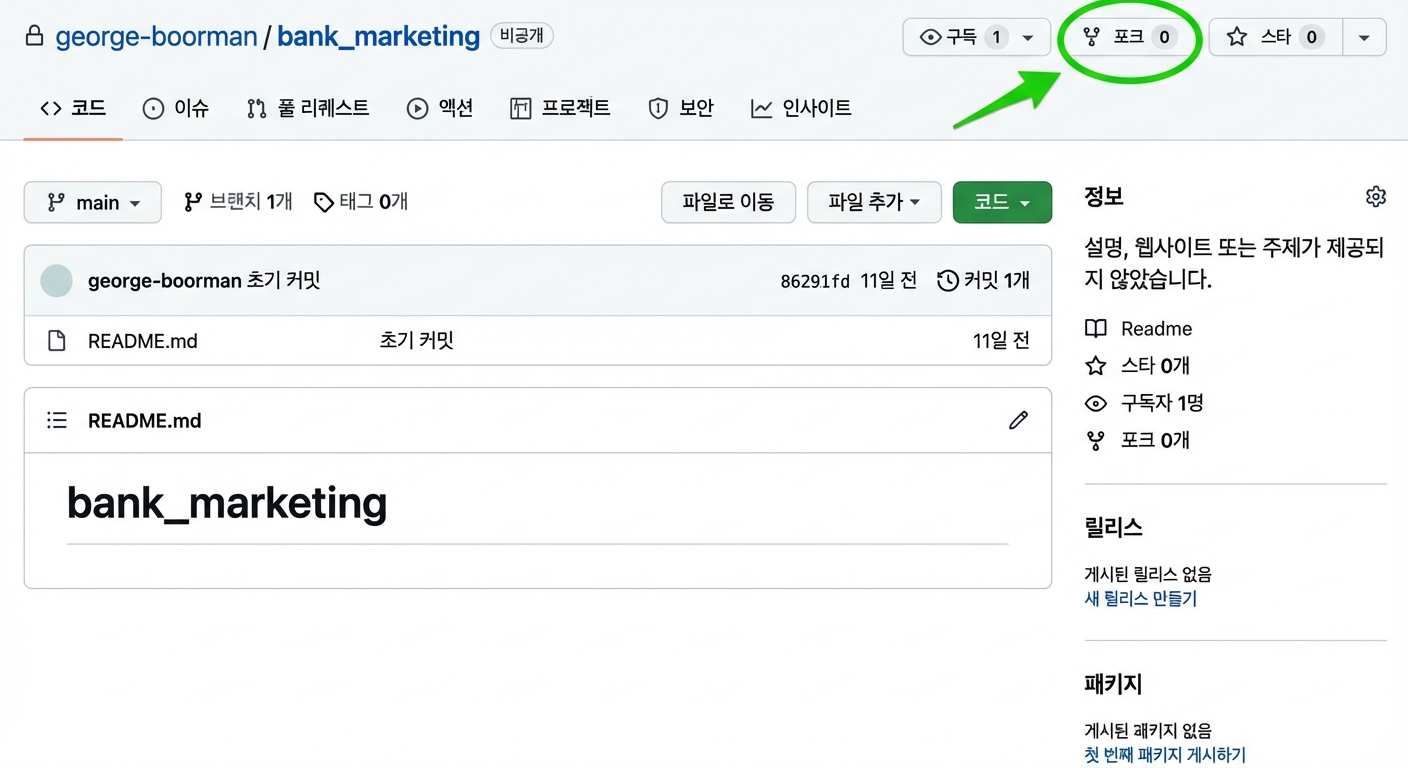The width and height of the screenshot is (1408, 768).
Task: Click the README.md title in readme header
Action: 144,421
